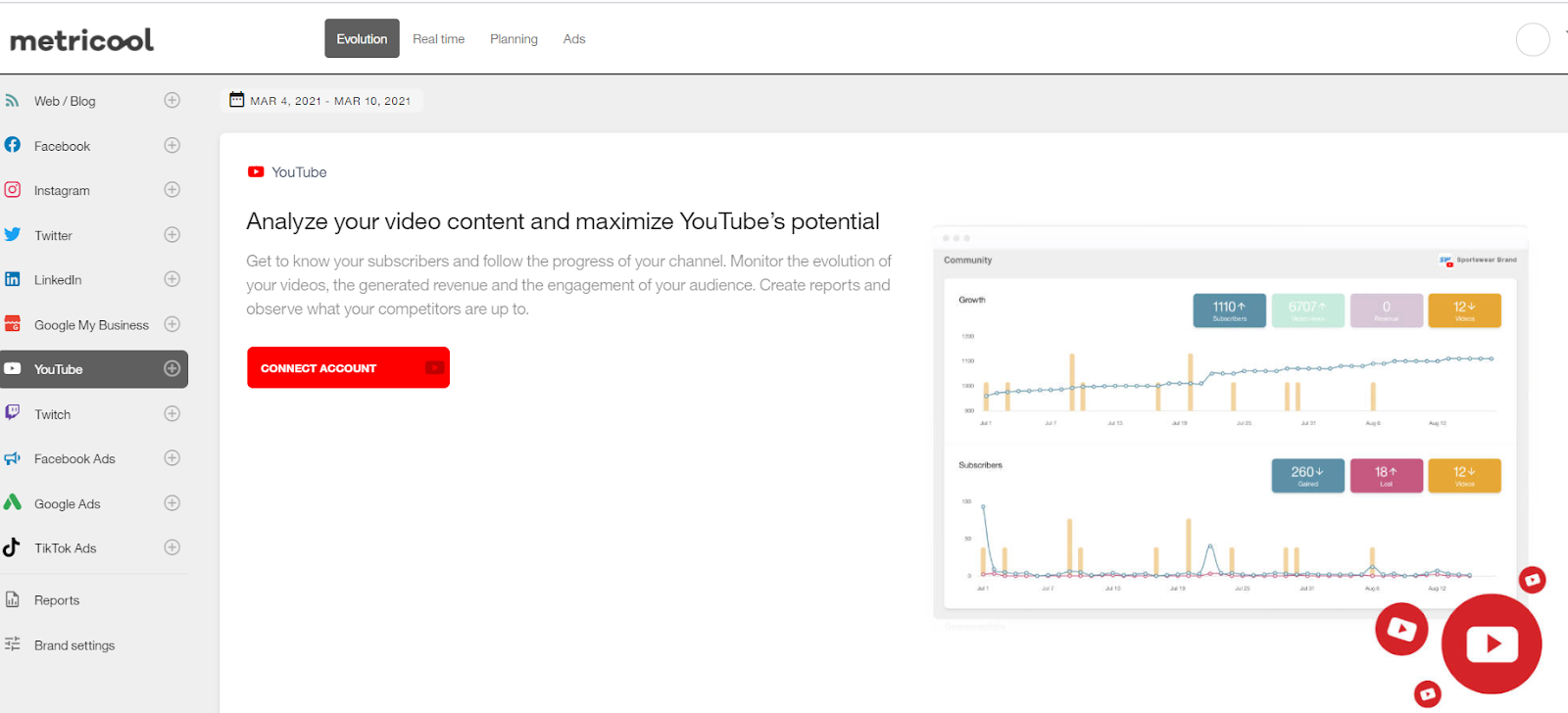Switch to the Real time tab

tap(438, 39)
